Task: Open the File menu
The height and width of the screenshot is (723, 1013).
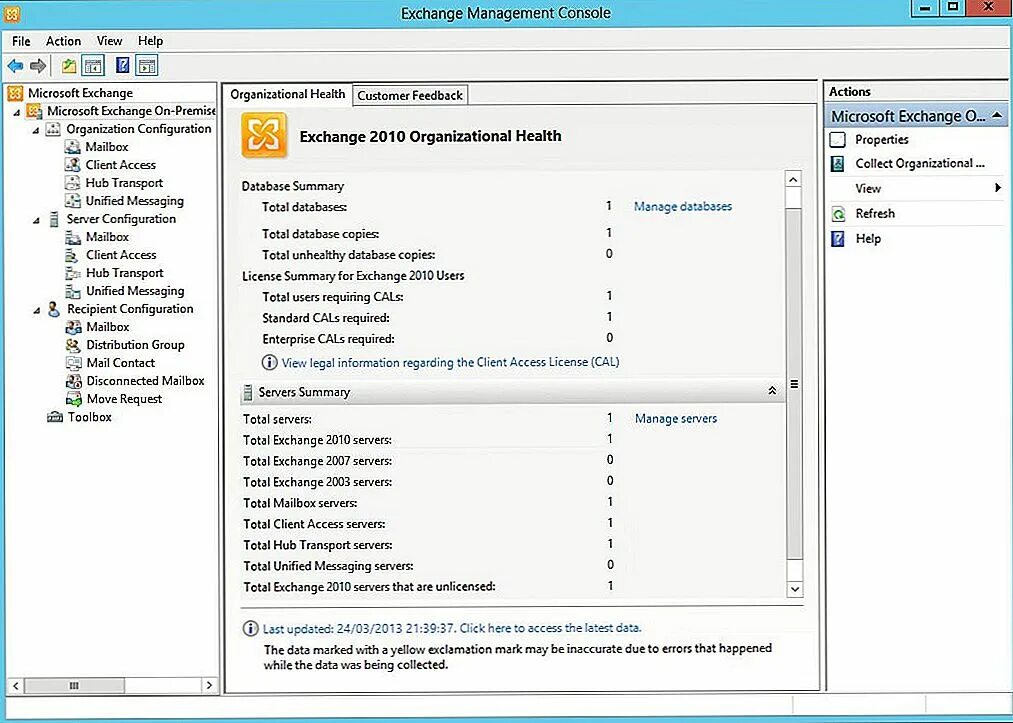Action: click(21, 41)
